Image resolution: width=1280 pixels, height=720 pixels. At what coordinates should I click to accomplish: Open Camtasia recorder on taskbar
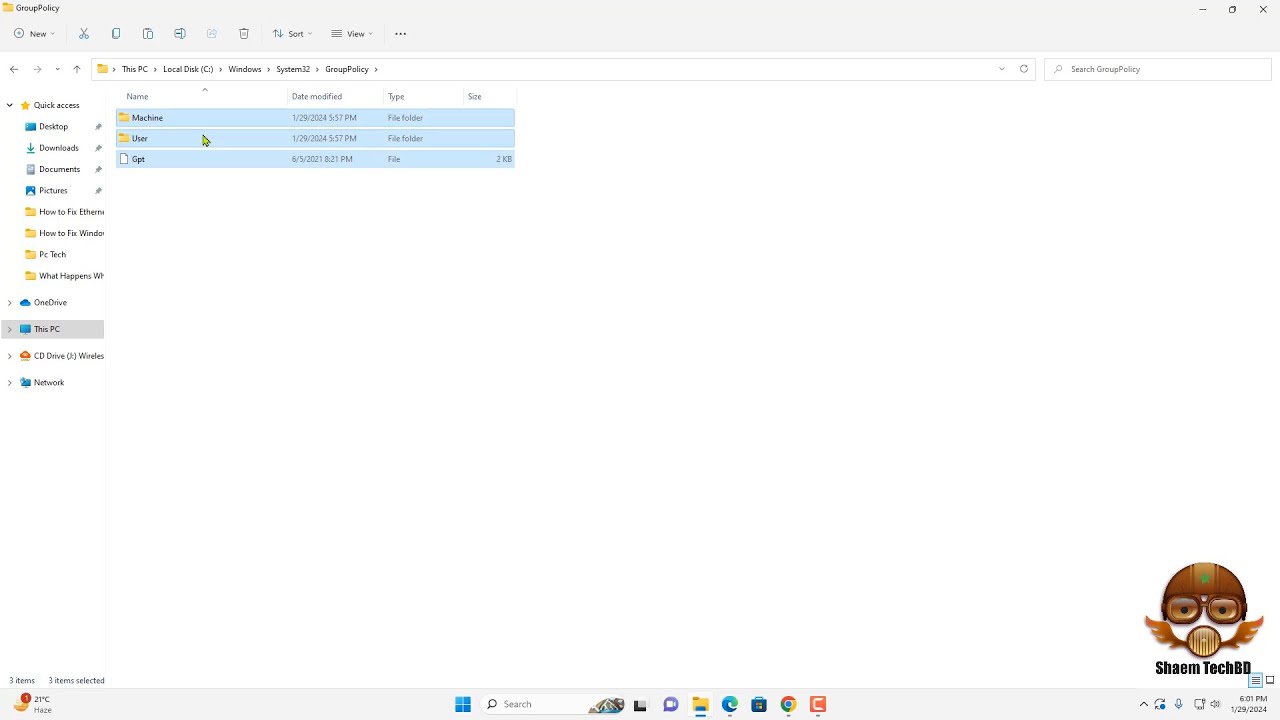pos(818,704)
